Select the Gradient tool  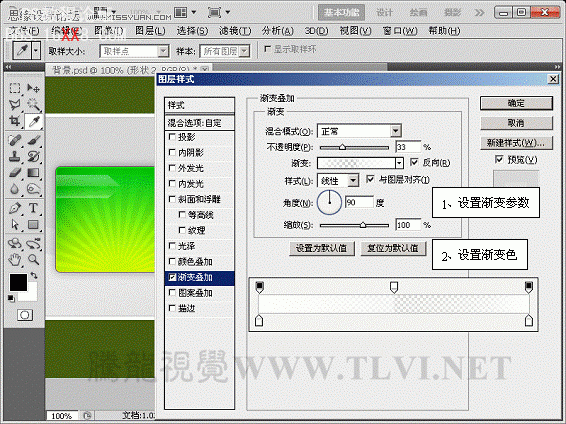[x=33, y=172]
